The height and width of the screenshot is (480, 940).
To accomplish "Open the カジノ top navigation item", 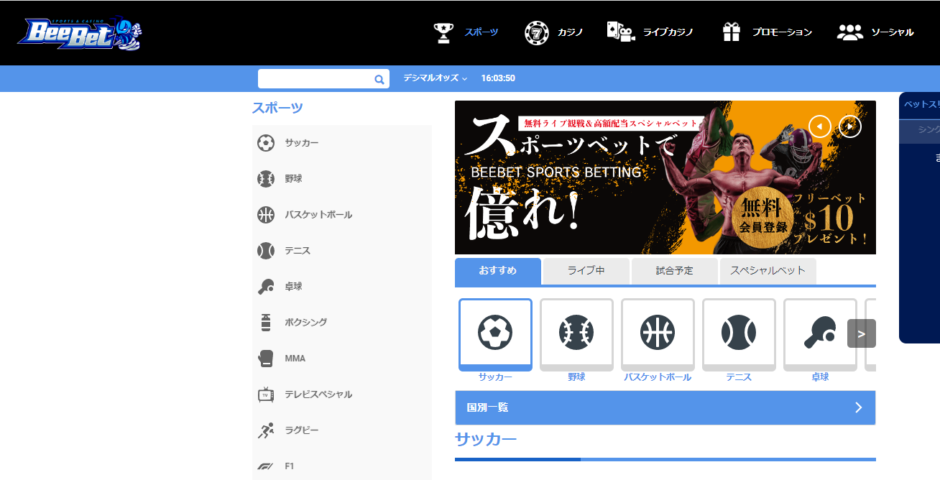I will pyautogui.click(x=570, y=32).
